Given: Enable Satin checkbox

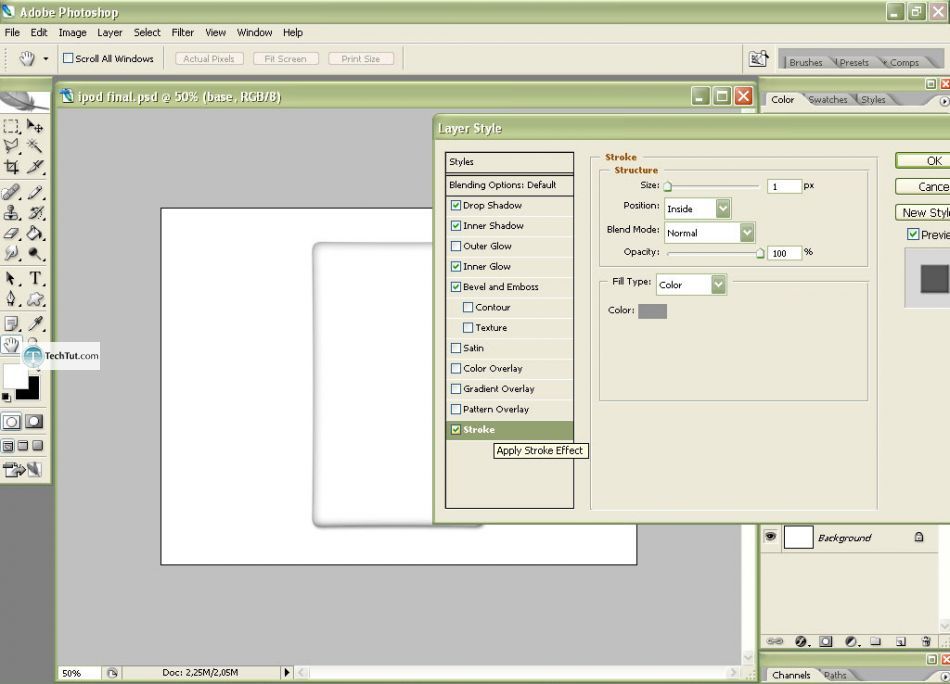Looking at the screenshot, I should [456, 348].
